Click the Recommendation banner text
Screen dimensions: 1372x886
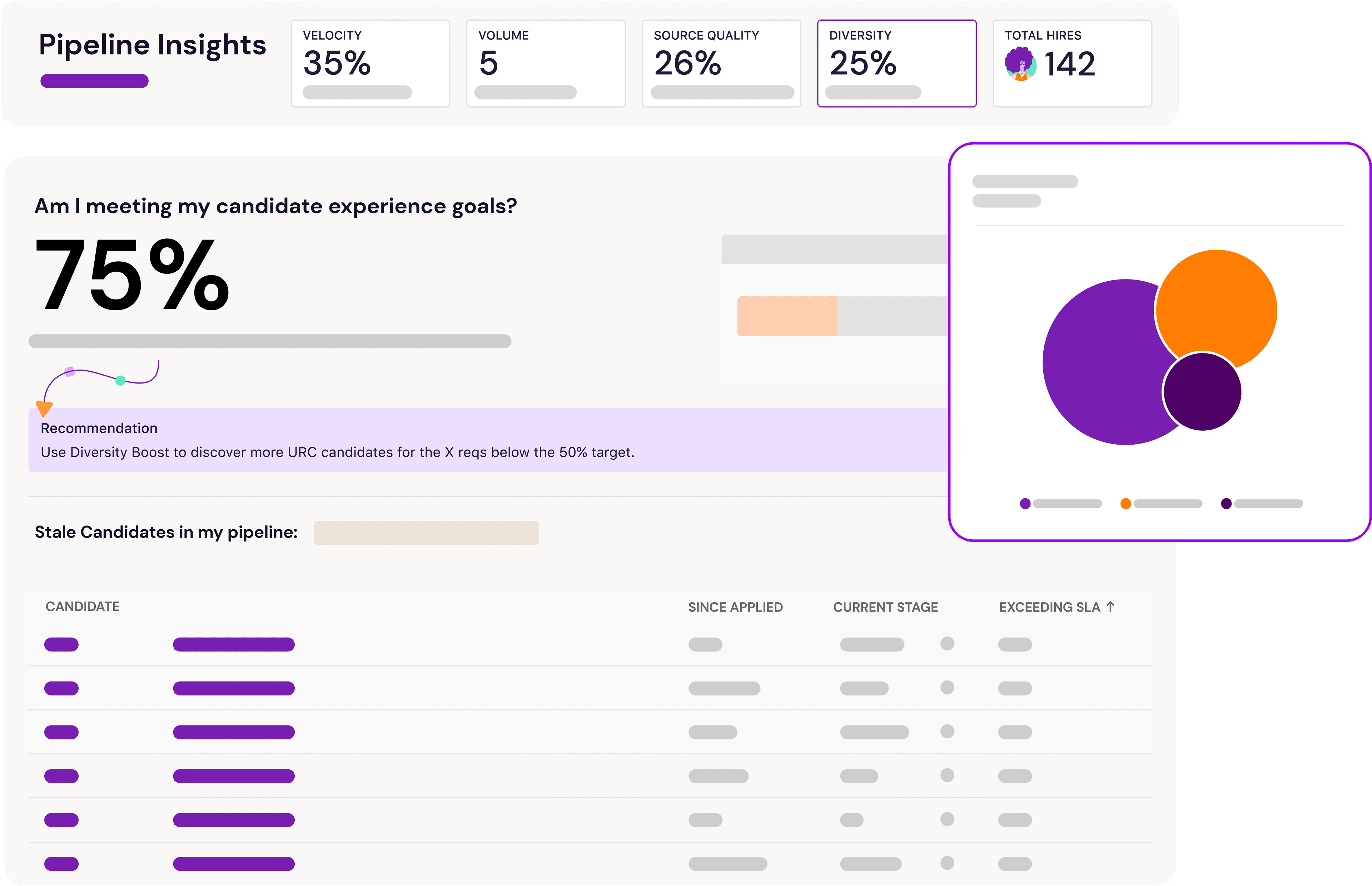(x=337, y=452)
